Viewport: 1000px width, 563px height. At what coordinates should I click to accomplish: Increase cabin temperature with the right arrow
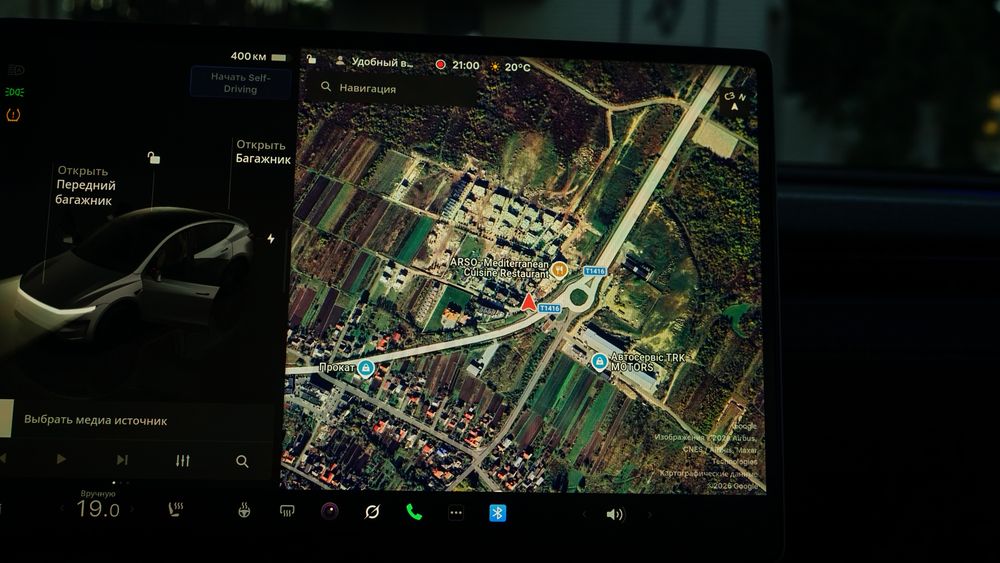click(132, 509)
